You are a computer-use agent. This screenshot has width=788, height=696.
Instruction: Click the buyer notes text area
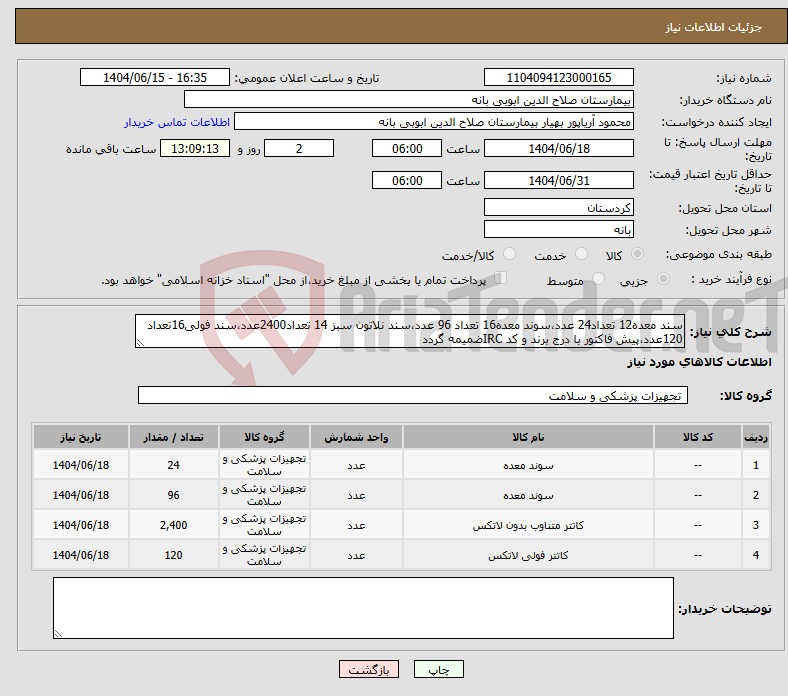[x=363, y=608]
